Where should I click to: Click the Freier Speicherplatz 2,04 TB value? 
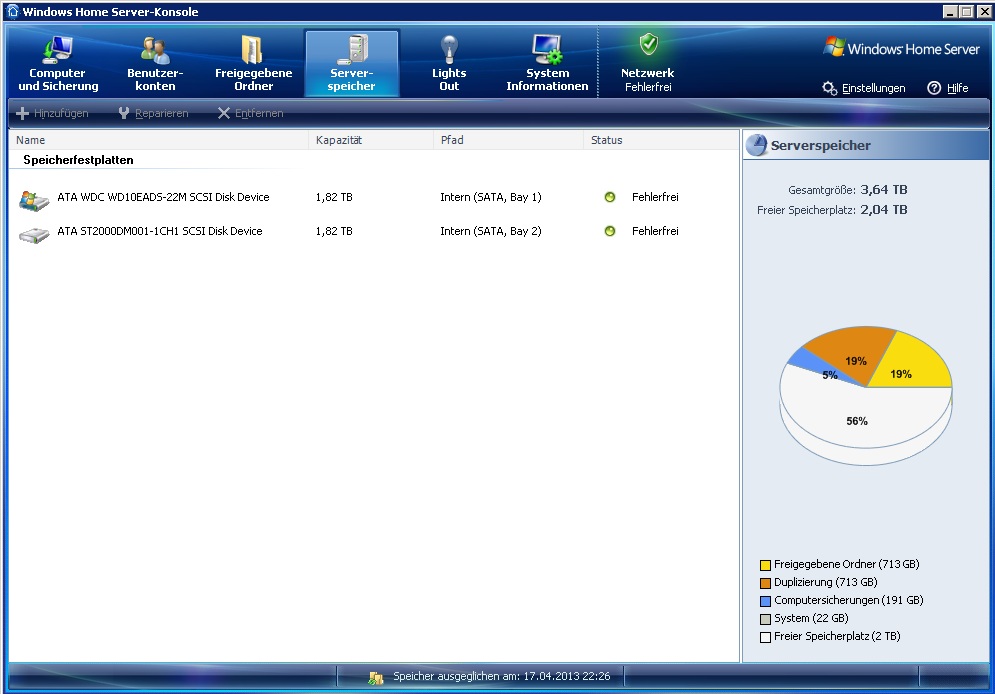click(883, 210)
